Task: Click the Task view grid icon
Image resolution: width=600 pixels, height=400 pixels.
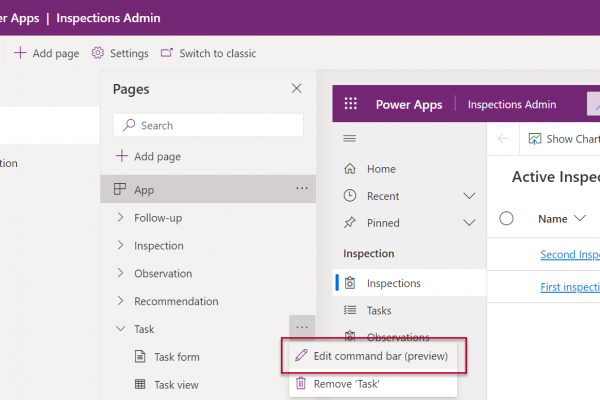Action: coord(140,384)
